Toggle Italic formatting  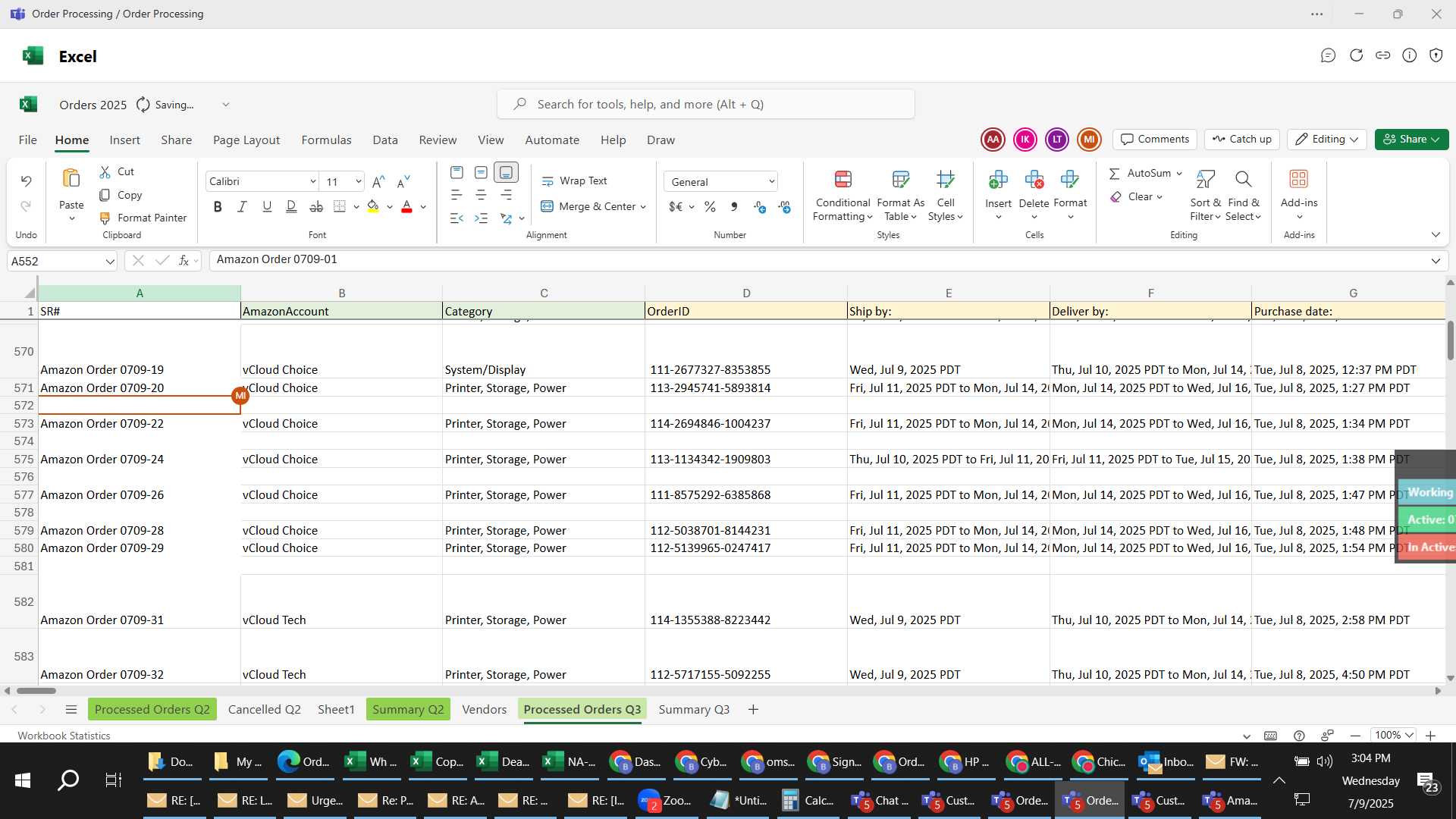(x=242, y=207)
